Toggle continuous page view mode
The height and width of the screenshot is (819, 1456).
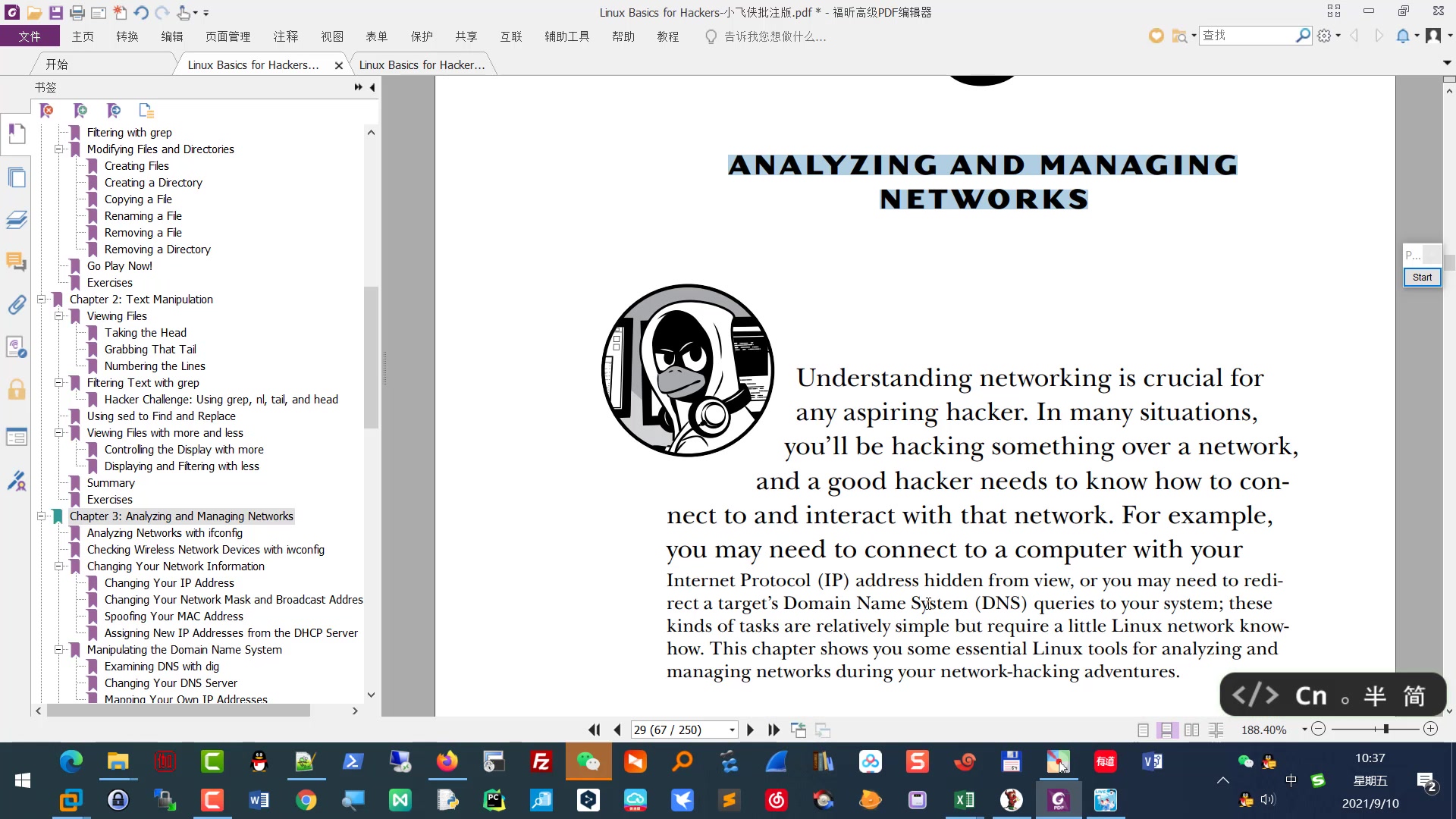coord(1167,730)
